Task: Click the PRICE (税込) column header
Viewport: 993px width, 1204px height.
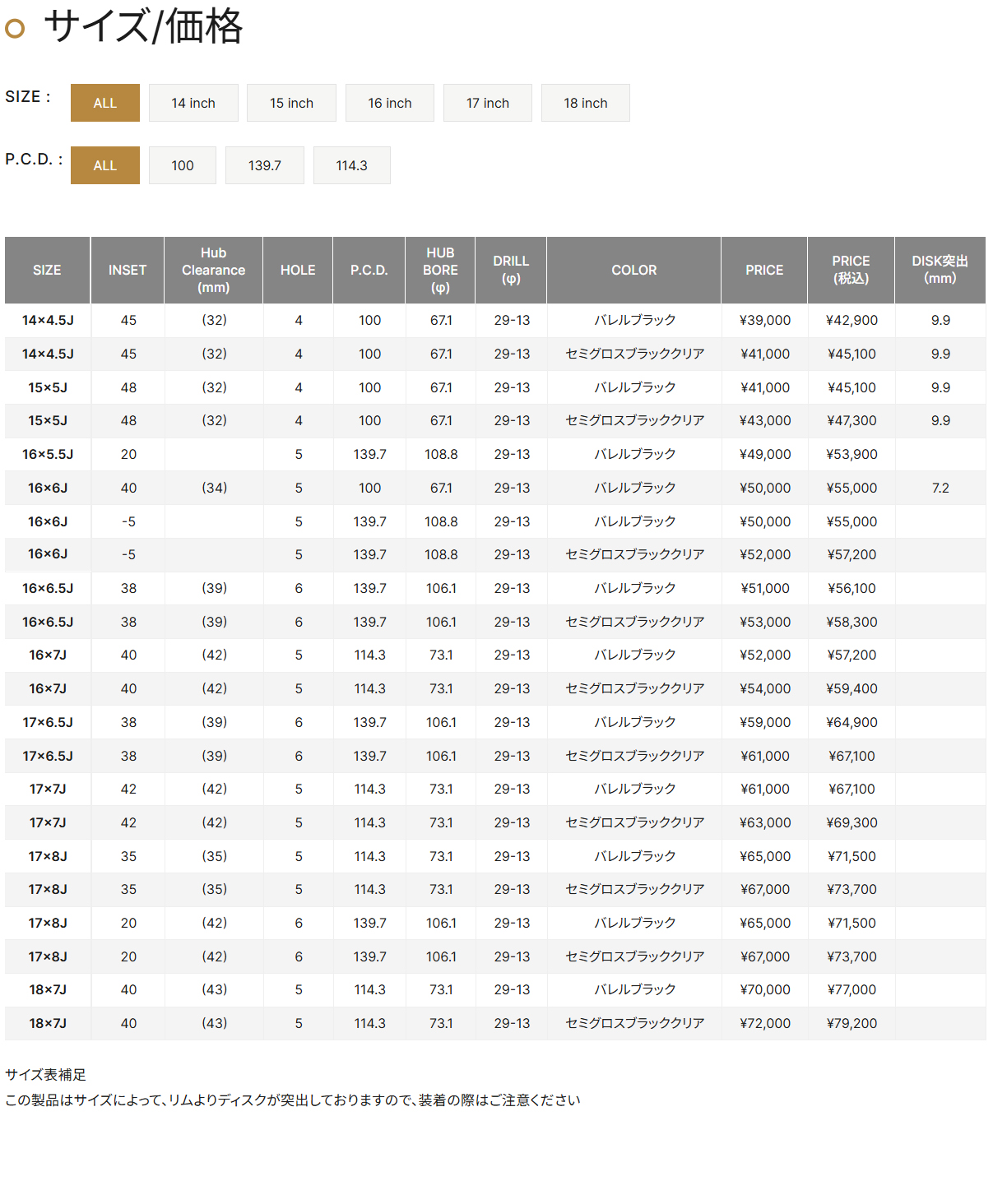Action: [x=851, y=270]
